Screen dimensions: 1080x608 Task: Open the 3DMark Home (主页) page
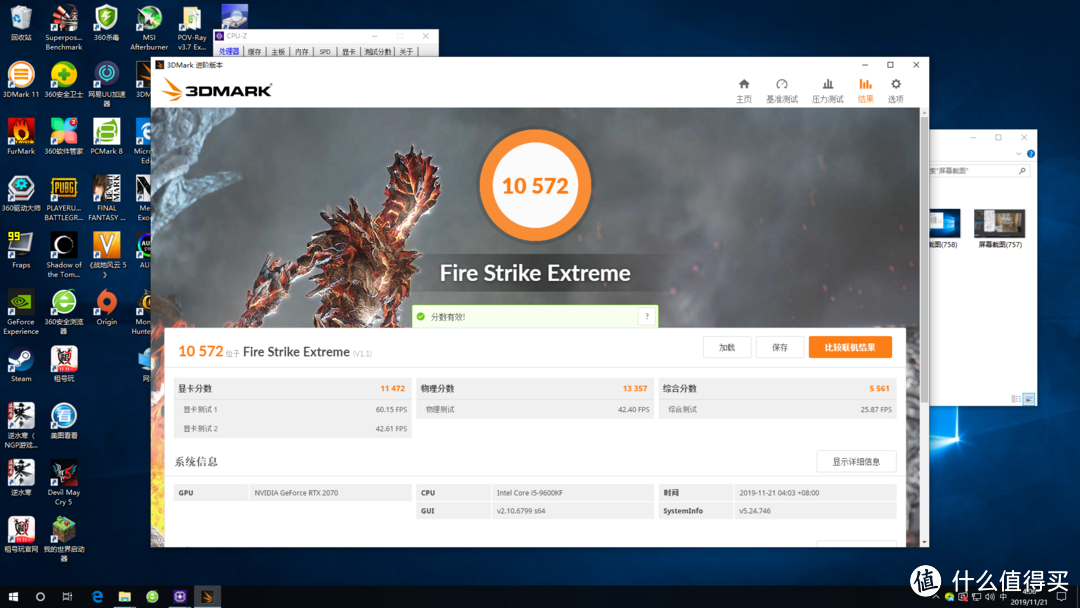pyautogui.click(x=743, y=91)
